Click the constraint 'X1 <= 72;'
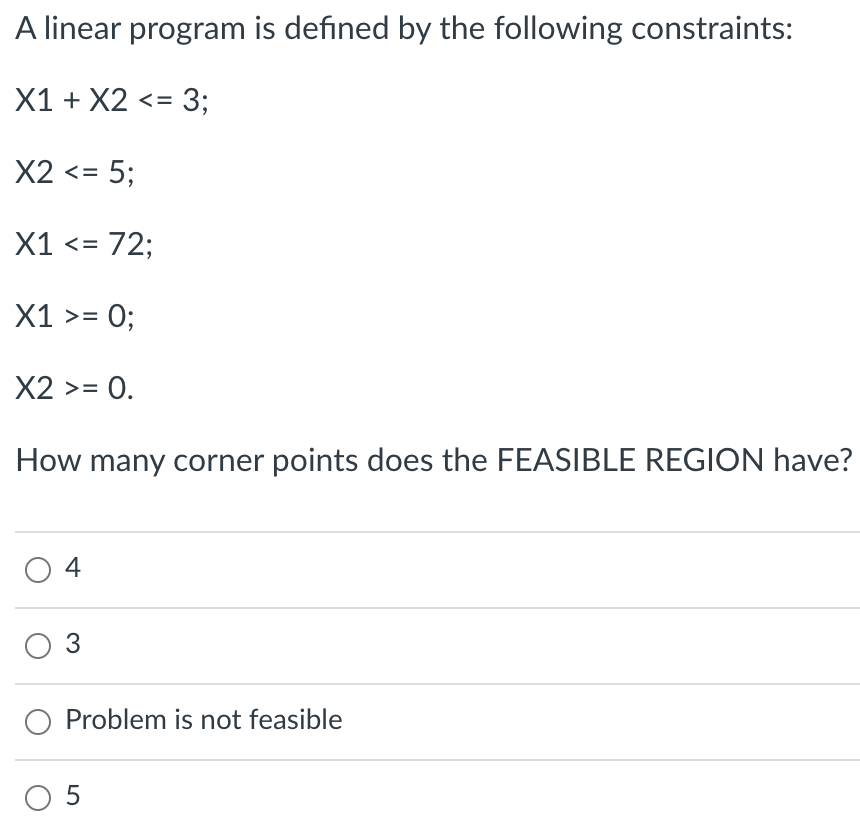 pyautogui.click(x=83, y=244)
